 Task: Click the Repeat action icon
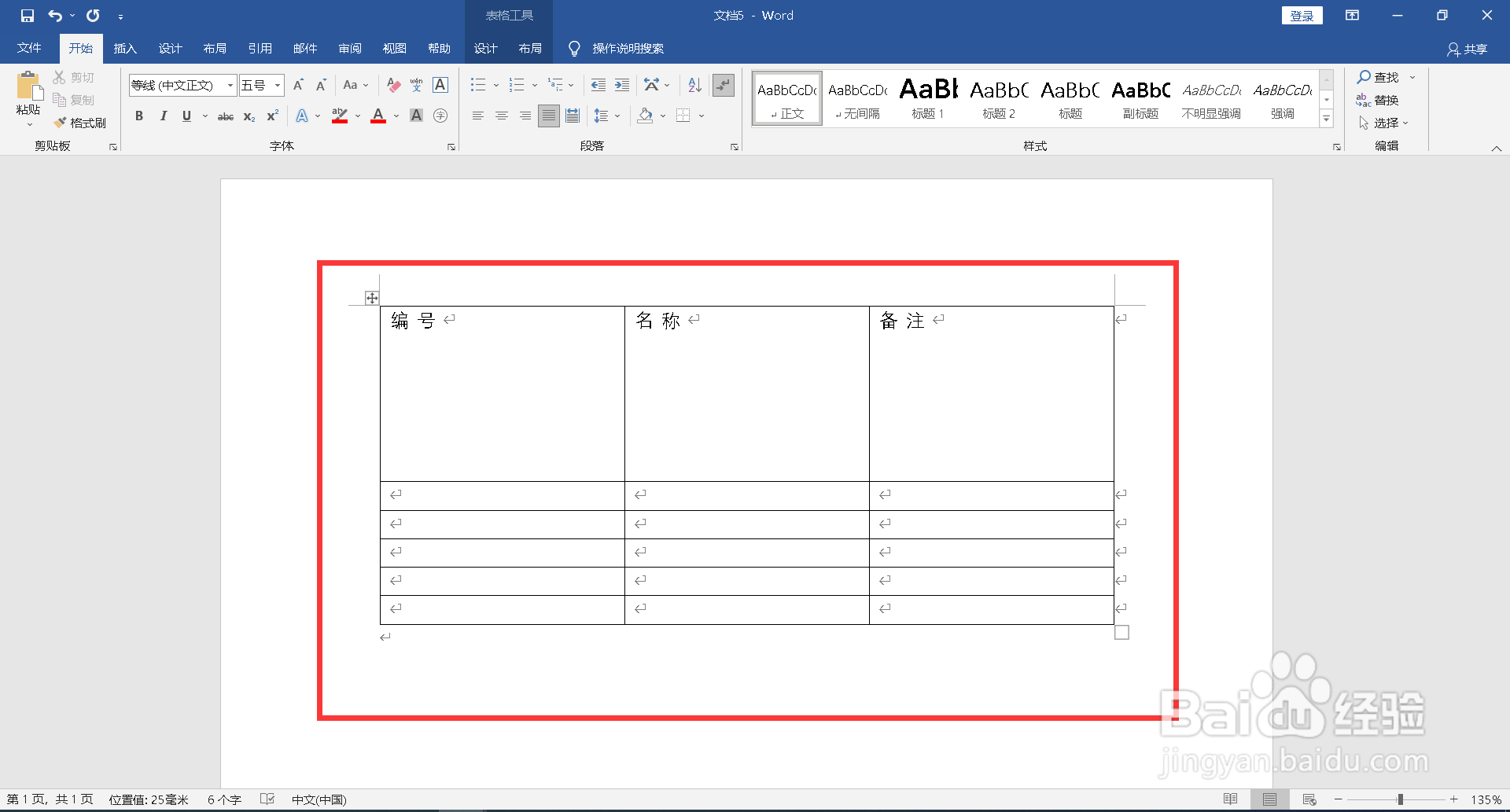click(93, 16)
